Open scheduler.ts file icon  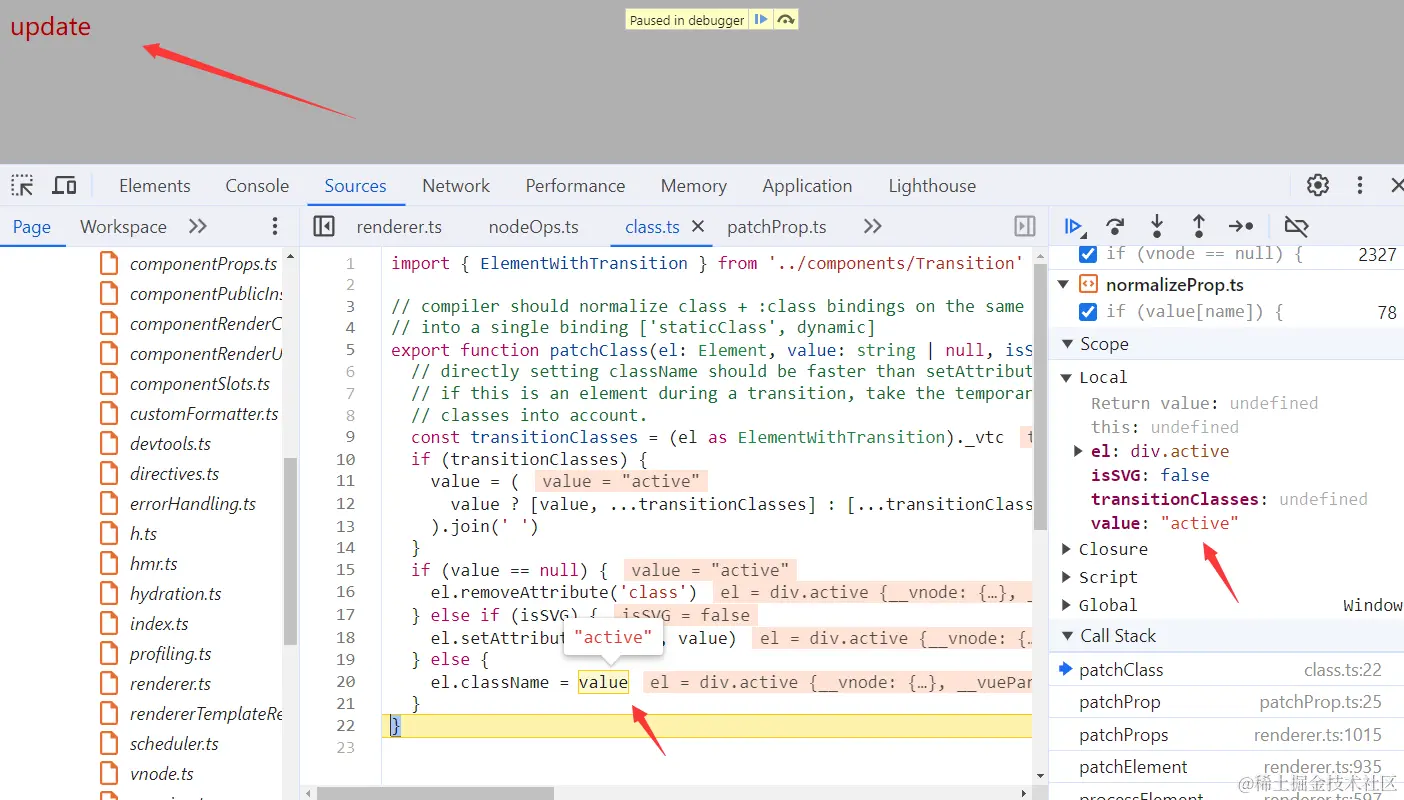(110, 744)
